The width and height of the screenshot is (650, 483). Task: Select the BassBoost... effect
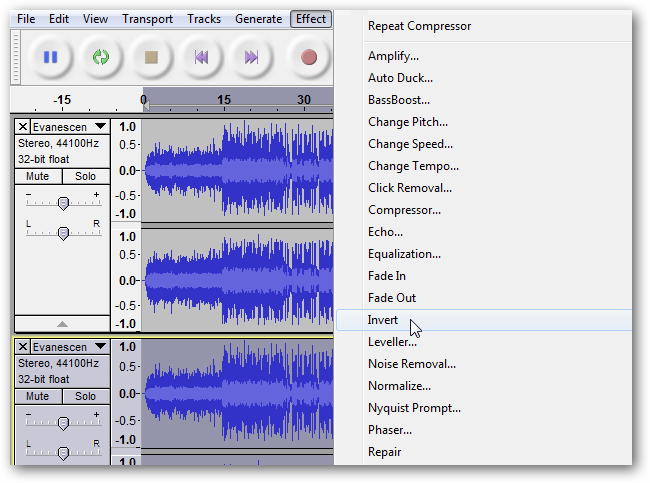coord(484,100)
